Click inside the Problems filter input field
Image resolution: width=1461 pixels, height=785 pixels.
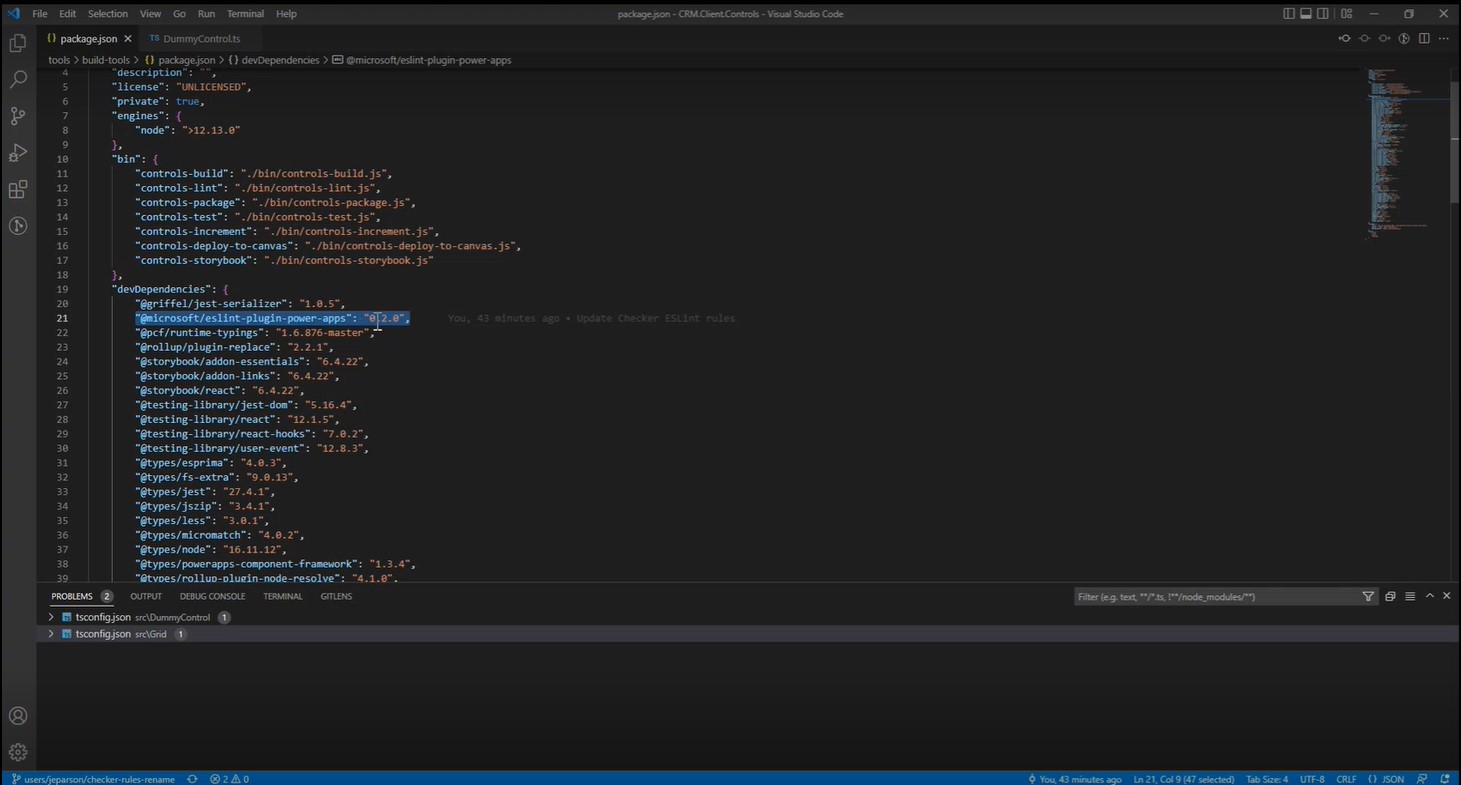point(1200,596)
